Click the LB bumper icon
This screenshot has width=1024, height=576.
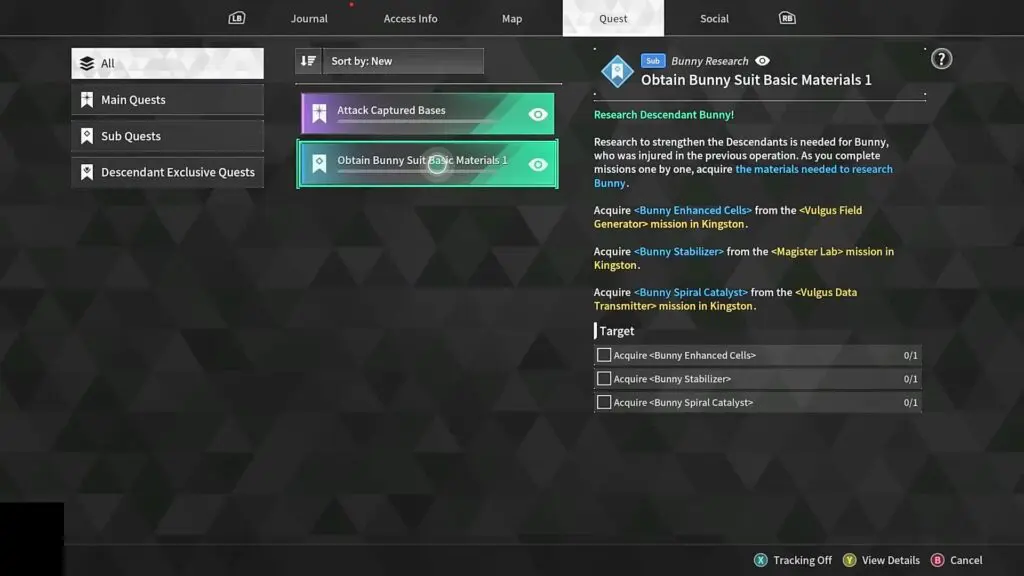[x=237, y=18]
